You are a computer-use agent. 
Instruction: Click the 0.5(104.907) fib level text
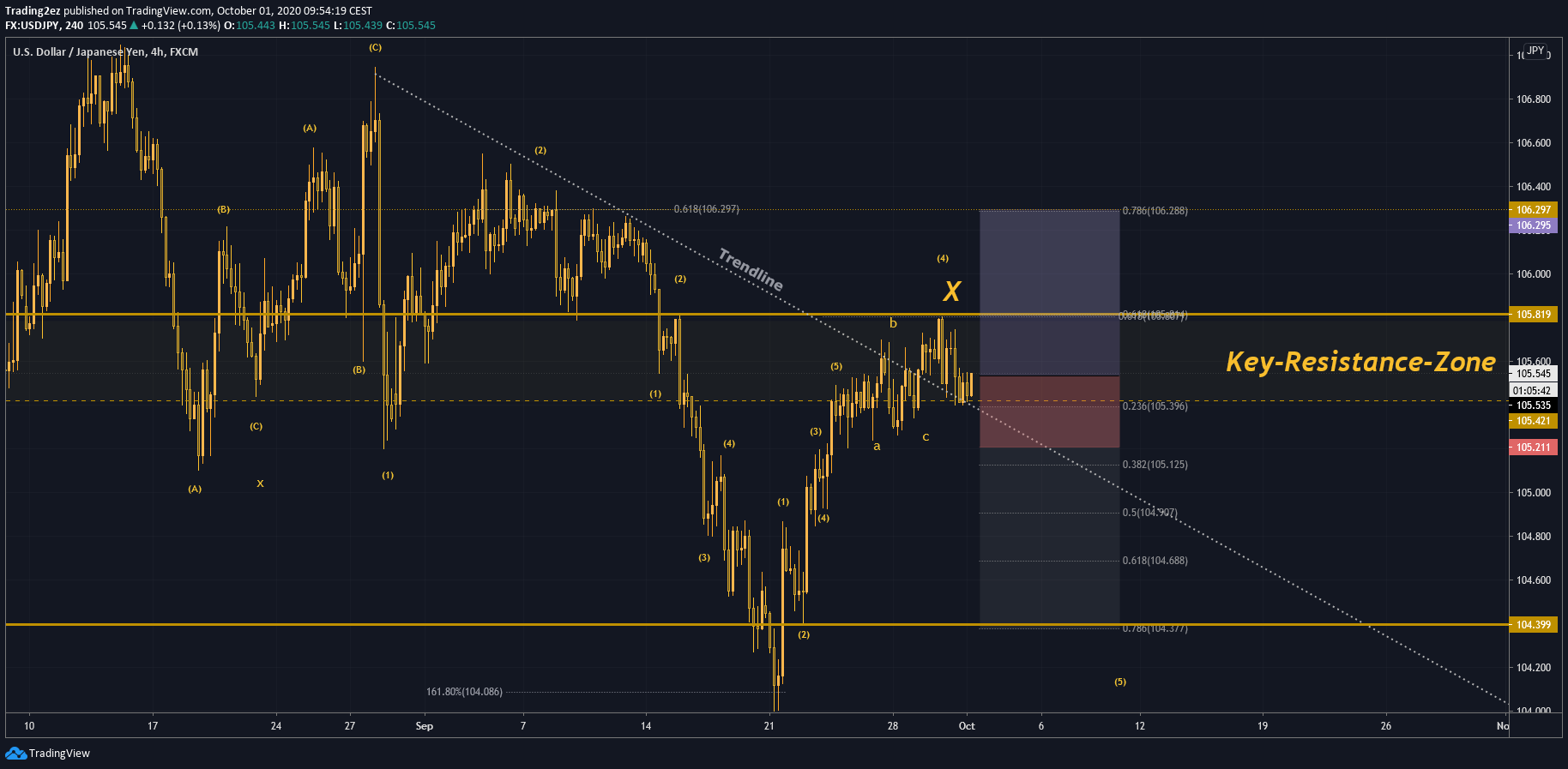coord(1150,513)
